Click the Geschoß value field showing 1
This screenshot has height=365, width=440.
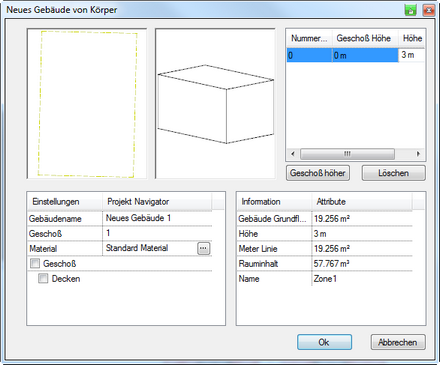click(157, 233)
